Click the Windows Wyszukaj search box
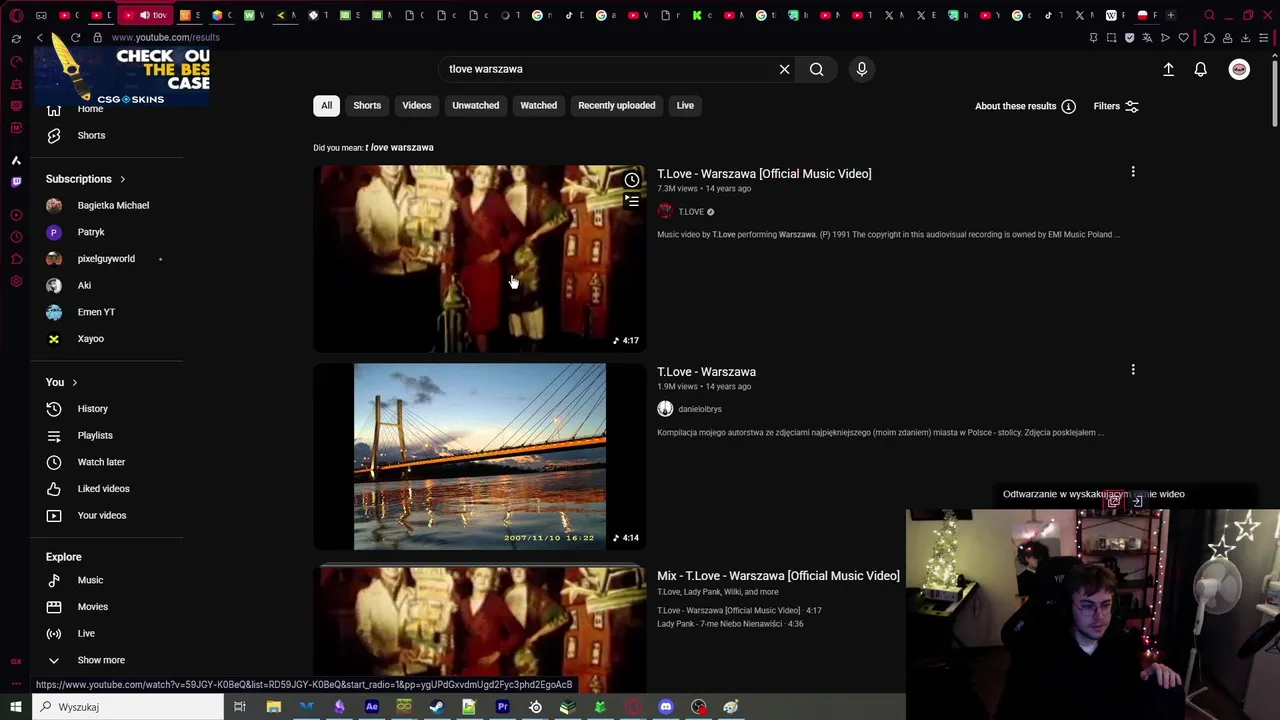The height and width of the screenshot is (720, 1280). click(128, 707)
